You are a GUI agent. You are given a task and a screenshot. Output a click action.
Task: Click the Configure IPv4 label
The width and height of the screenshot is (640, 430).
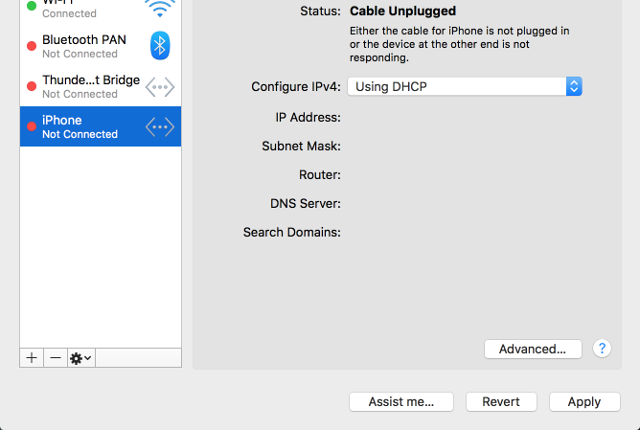point(296,86)
